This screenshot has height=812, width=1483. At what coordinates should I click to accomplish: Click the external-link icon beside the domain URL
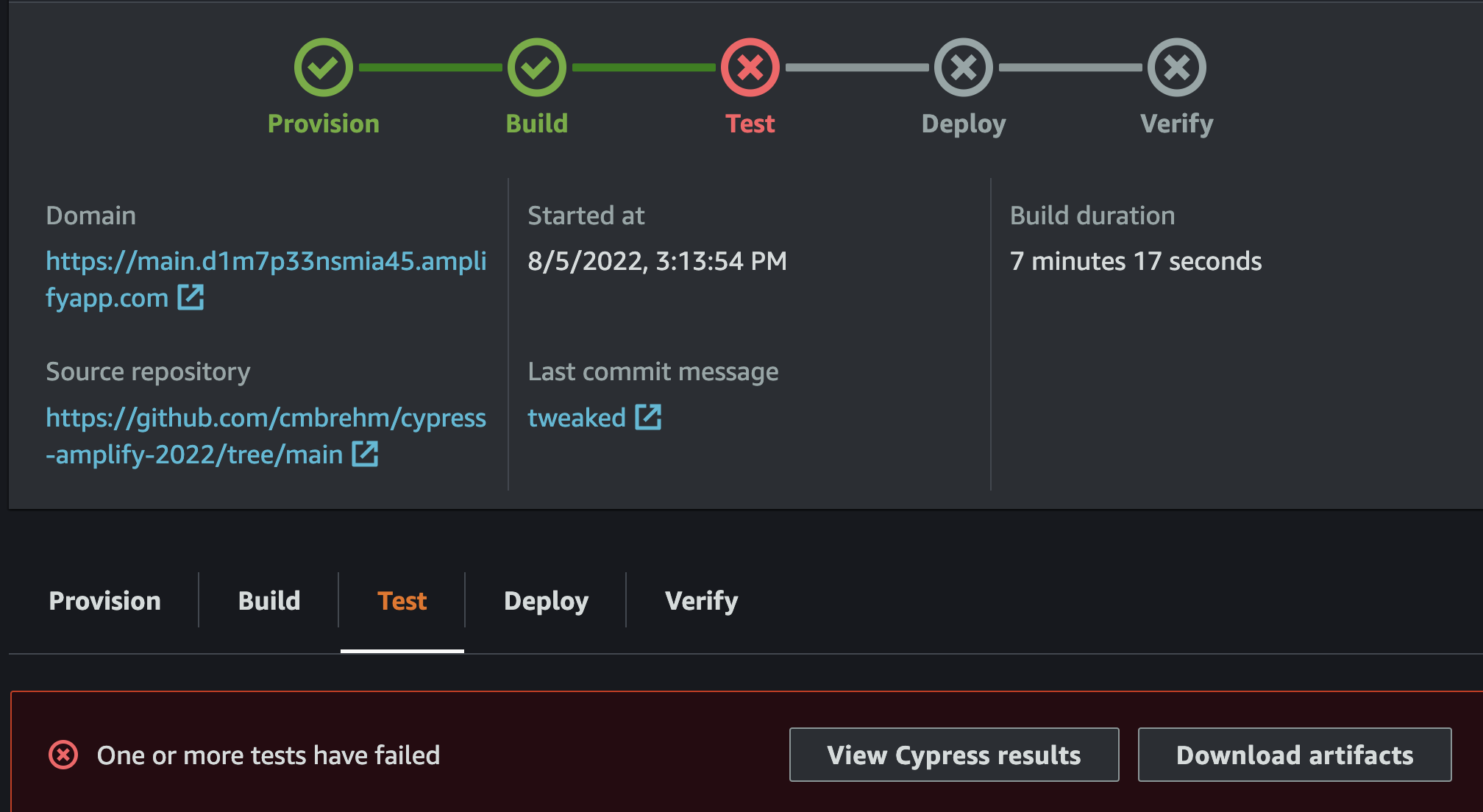tap(192, 298)
